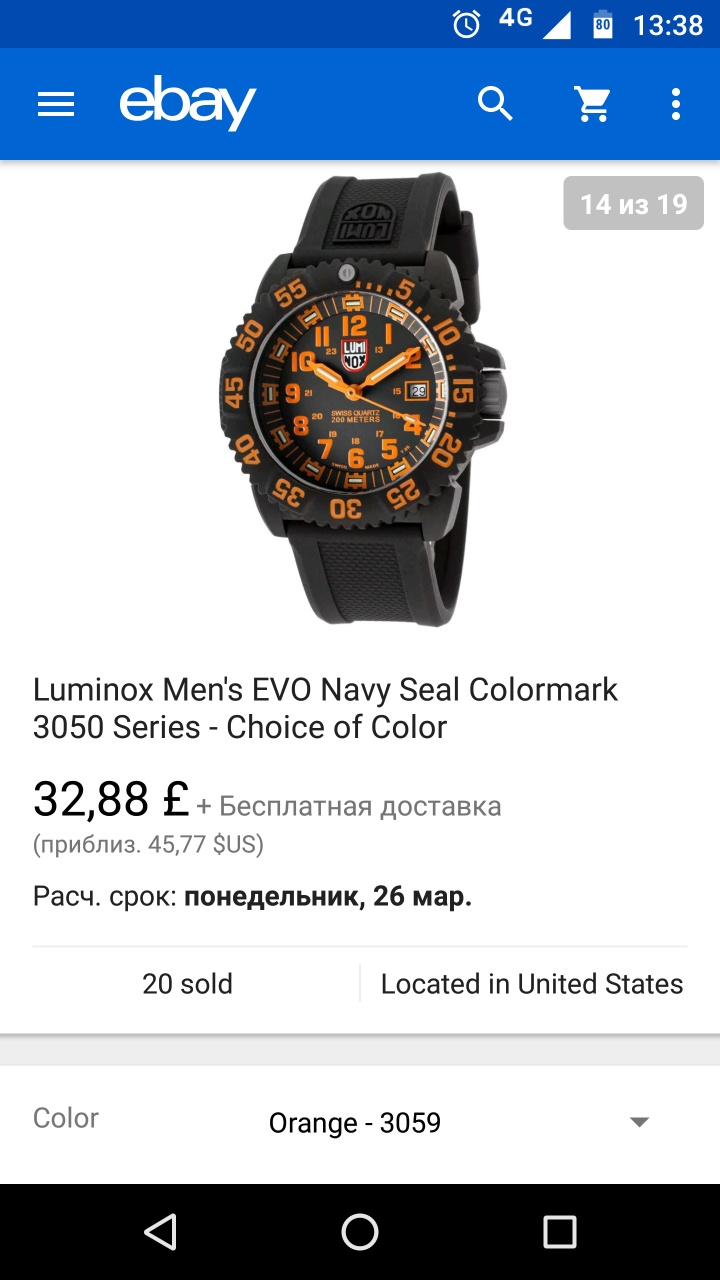Viewport: 720px width, 1280px height.
Task: Open the shopping cart
Action: coord(592,103)
